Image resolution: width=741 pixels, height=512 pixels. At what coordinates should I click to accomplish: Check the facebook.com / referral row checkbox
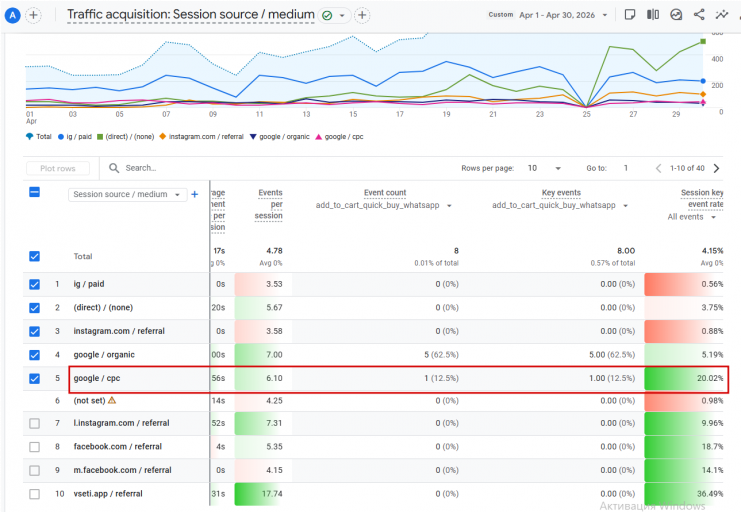(x=34, y=447)
